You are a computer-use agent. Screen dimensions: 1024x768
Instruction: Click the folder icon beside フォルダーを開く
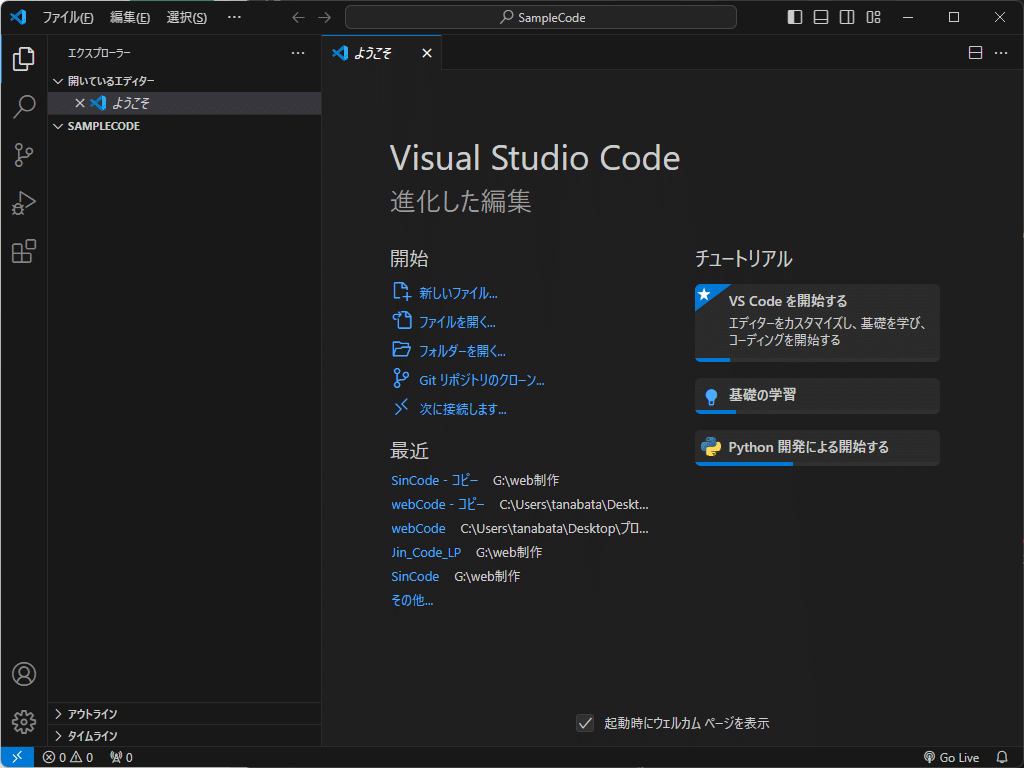click(x=401, y=349)
